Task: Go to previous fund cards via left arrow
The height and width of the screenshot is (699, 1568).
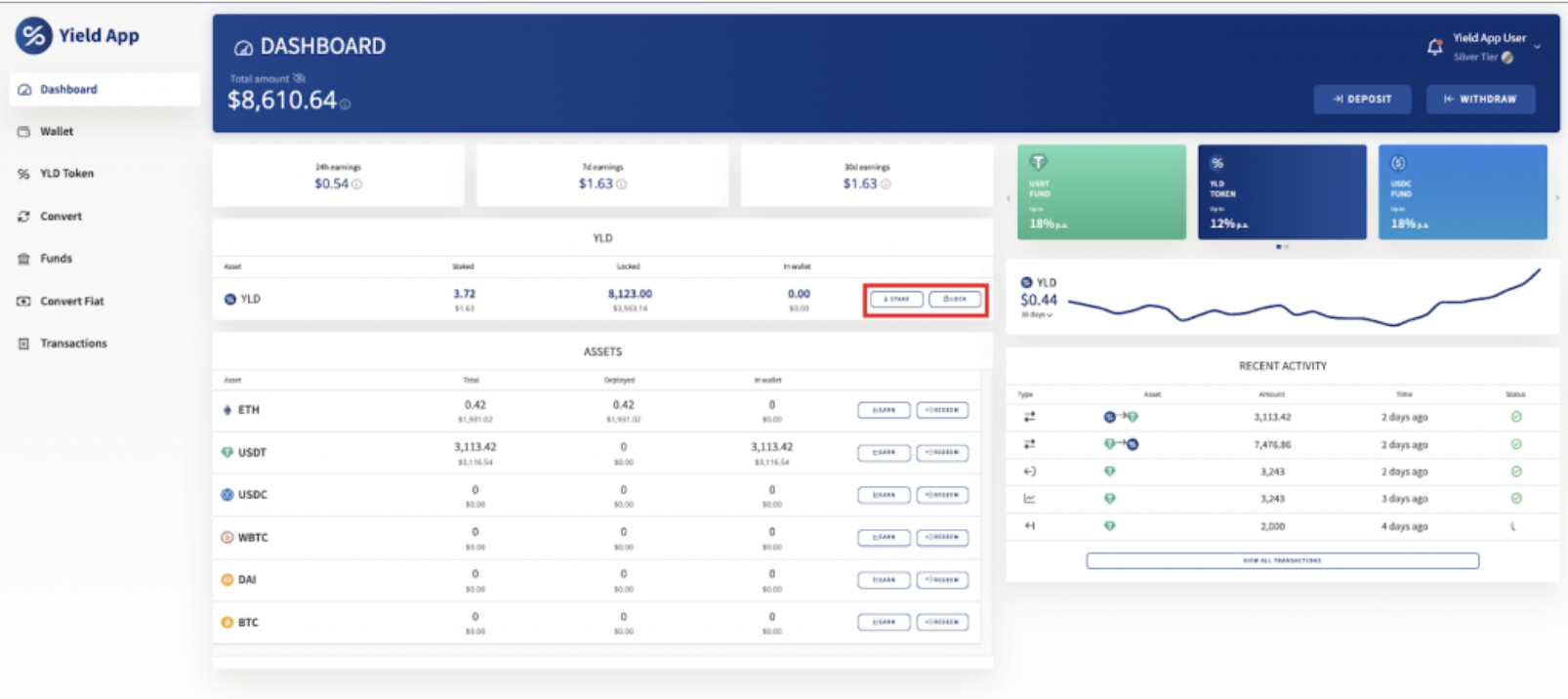Action: pos(1010,198)
